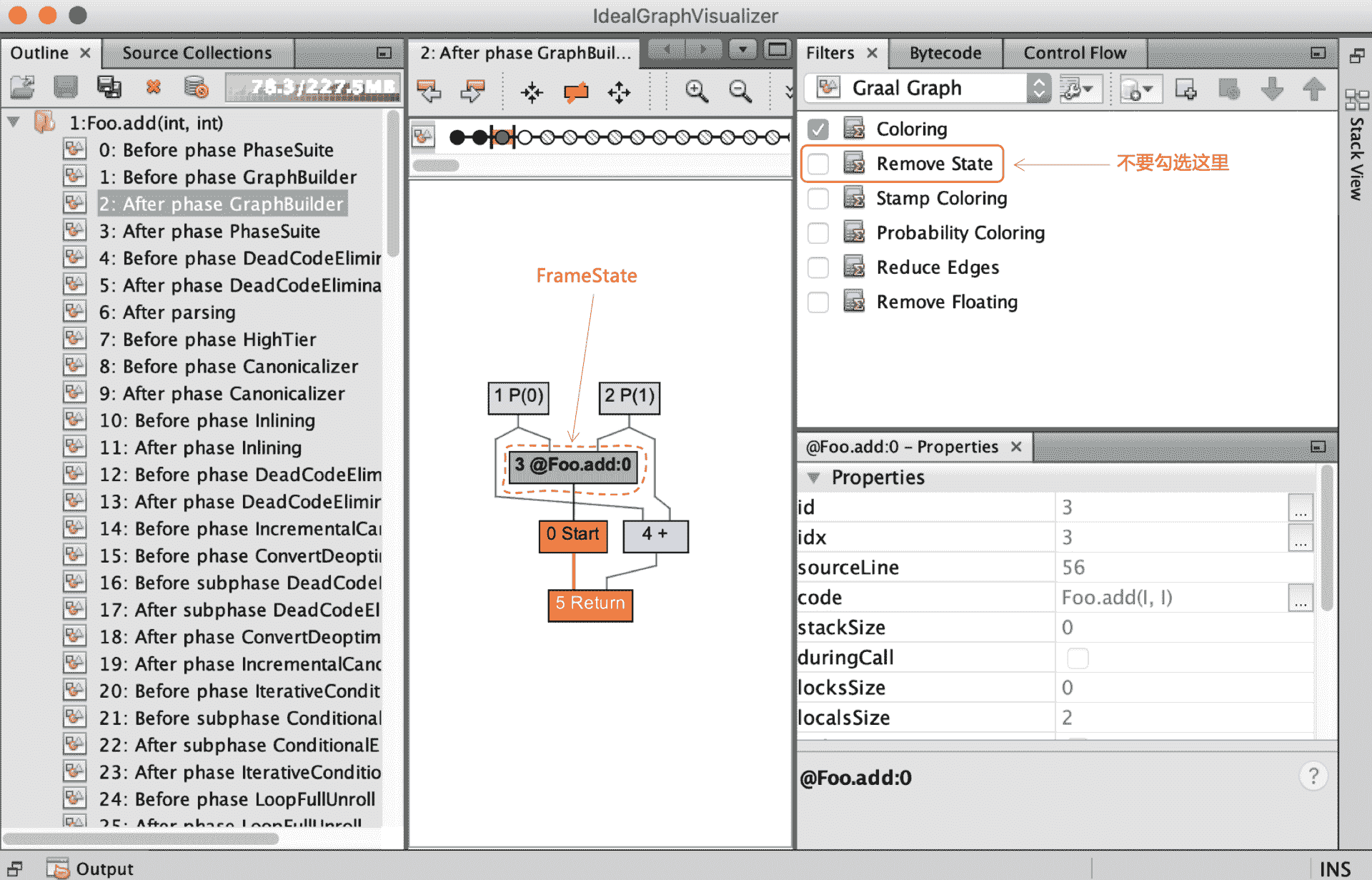Click the Zoom In magnifier icon
This screenshot has height=880, width=1372.
tap(696, 91)
